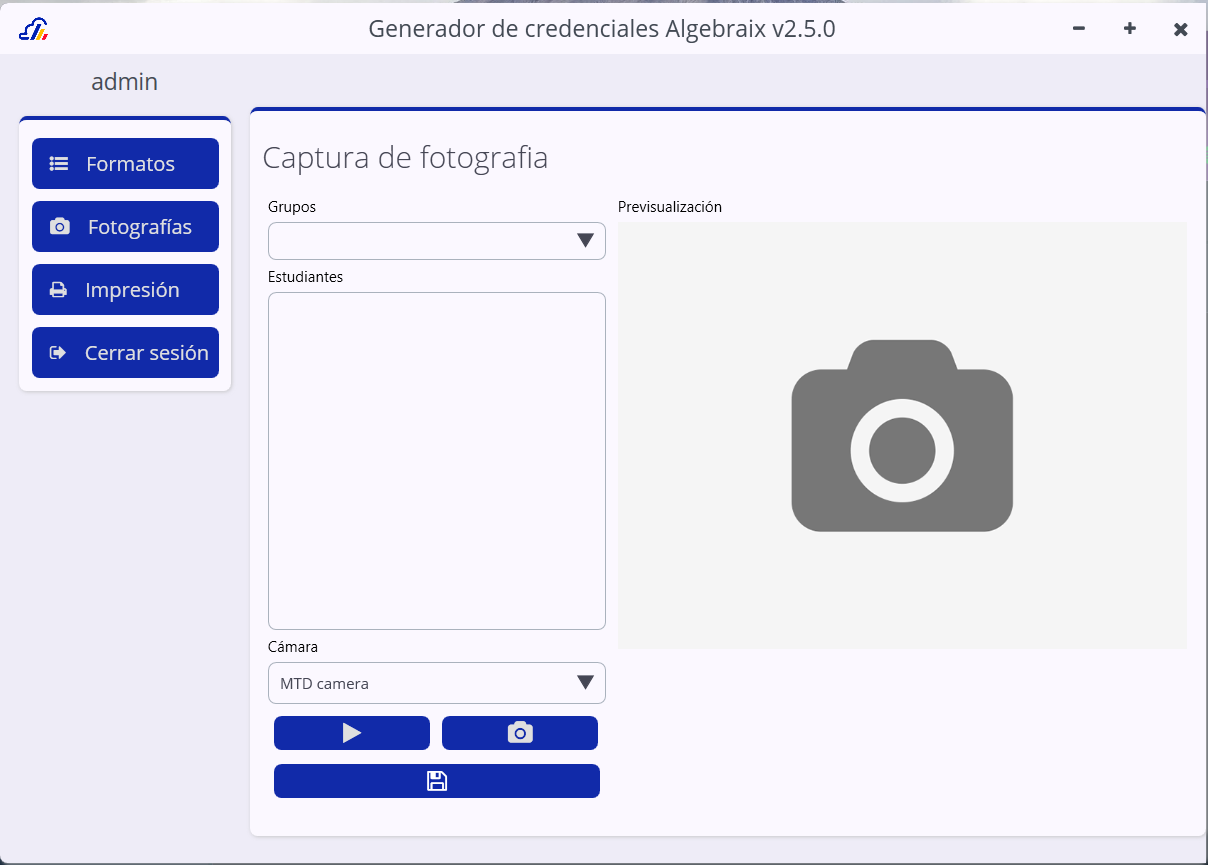Viewport: 1208px width, 865px height.
Task: Click inside the Estudiantes list box
Action: pos(437,460)
